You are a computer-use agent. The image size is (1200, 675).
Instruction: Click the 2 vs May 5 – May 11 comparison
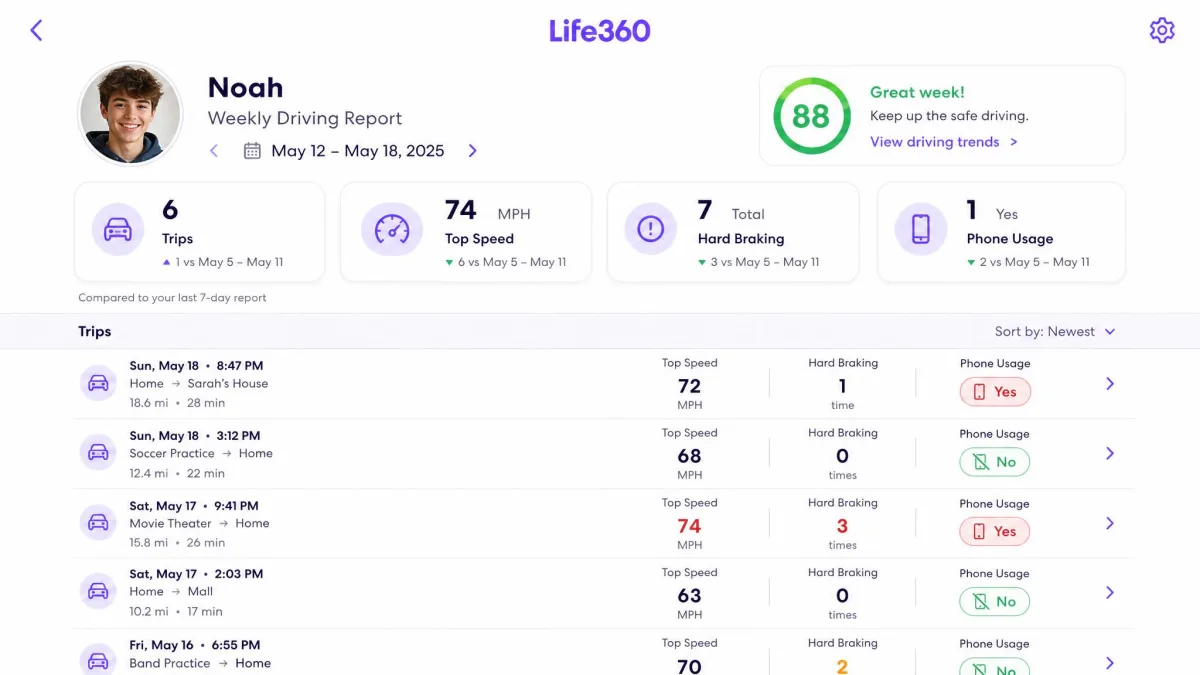point(1029,262)
